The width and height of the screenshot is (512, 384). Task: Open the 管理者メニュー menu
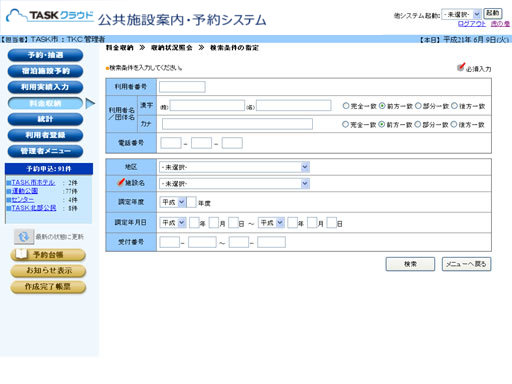45,151
